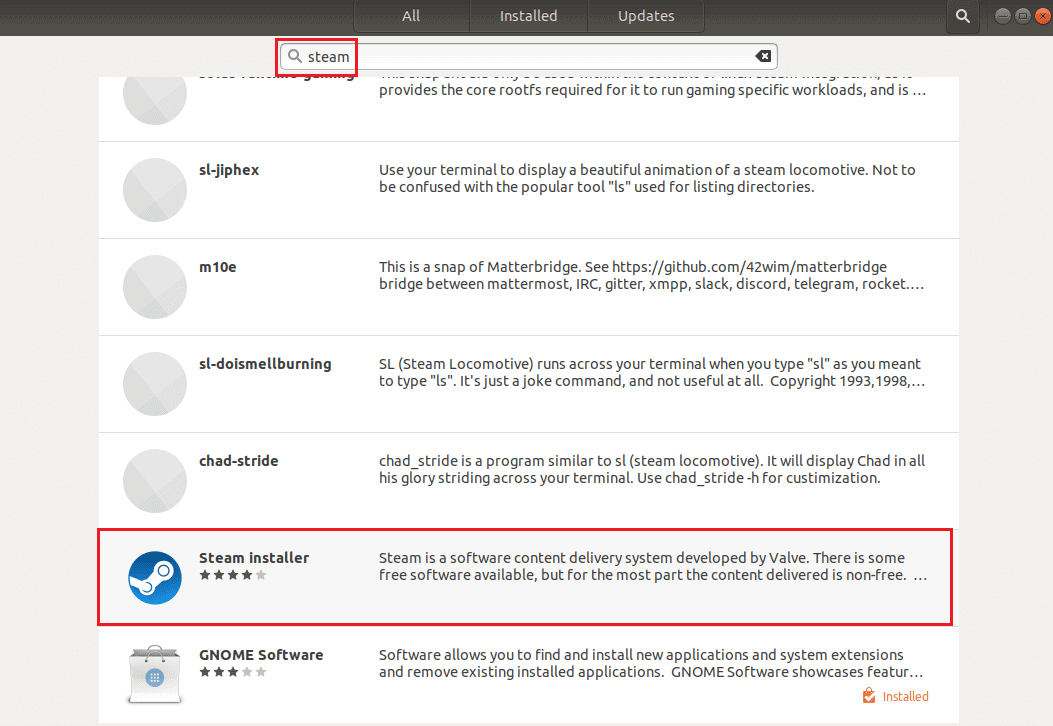Click the Steam installer blue logo icon
1053x726 pixels.
point(155,577)
